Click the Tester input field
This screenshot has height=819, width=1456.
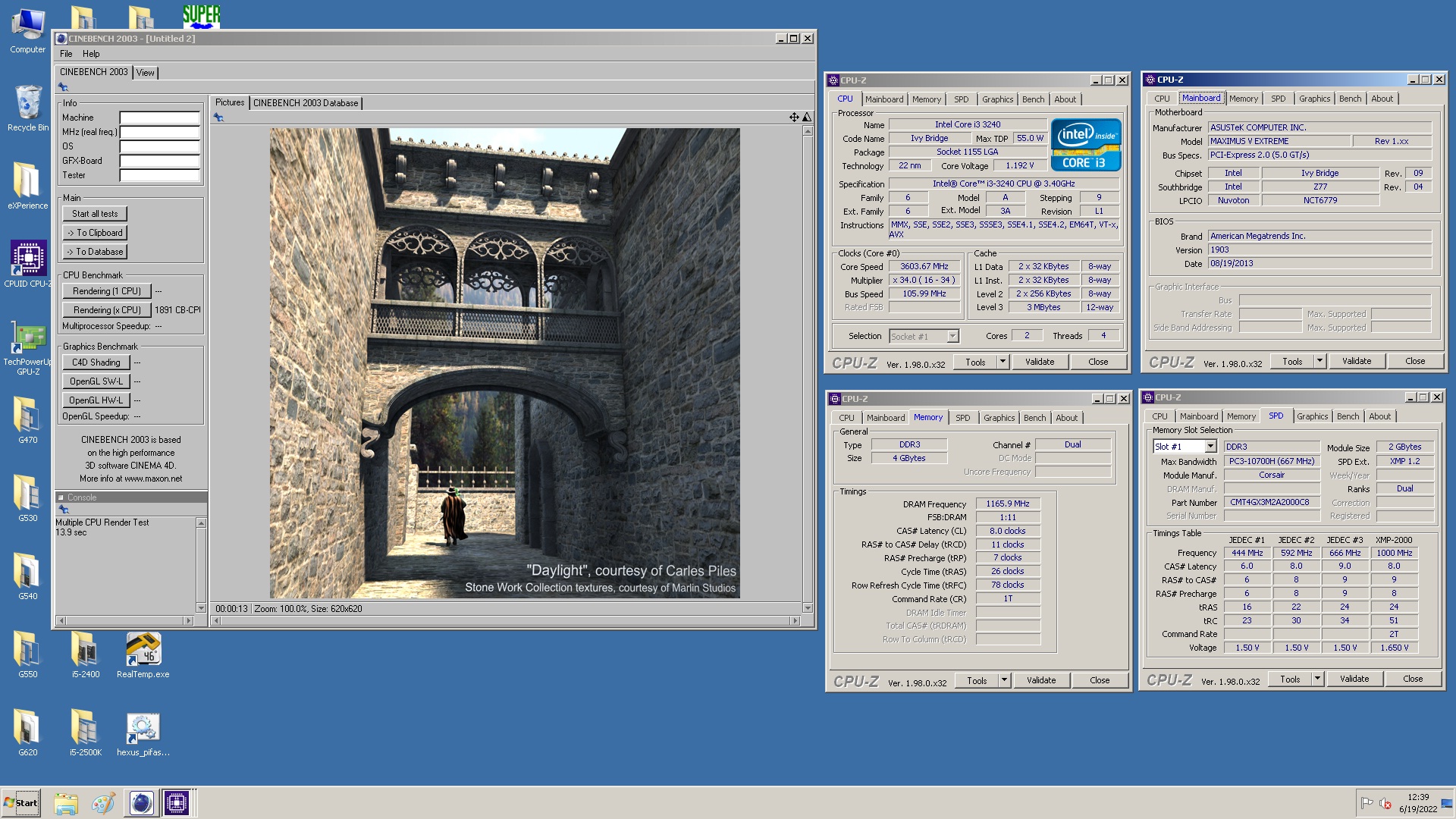[x=159, y=175]
